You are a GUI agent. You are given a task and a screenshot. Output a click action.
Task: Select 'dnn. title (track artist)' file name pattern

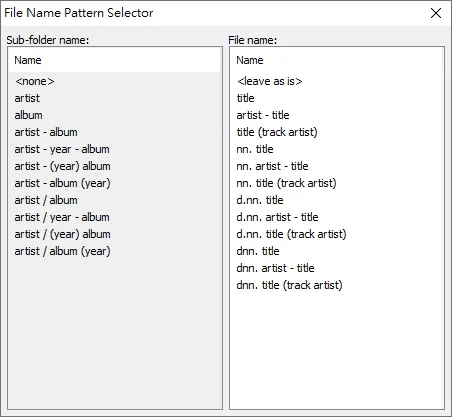point(289,285)
